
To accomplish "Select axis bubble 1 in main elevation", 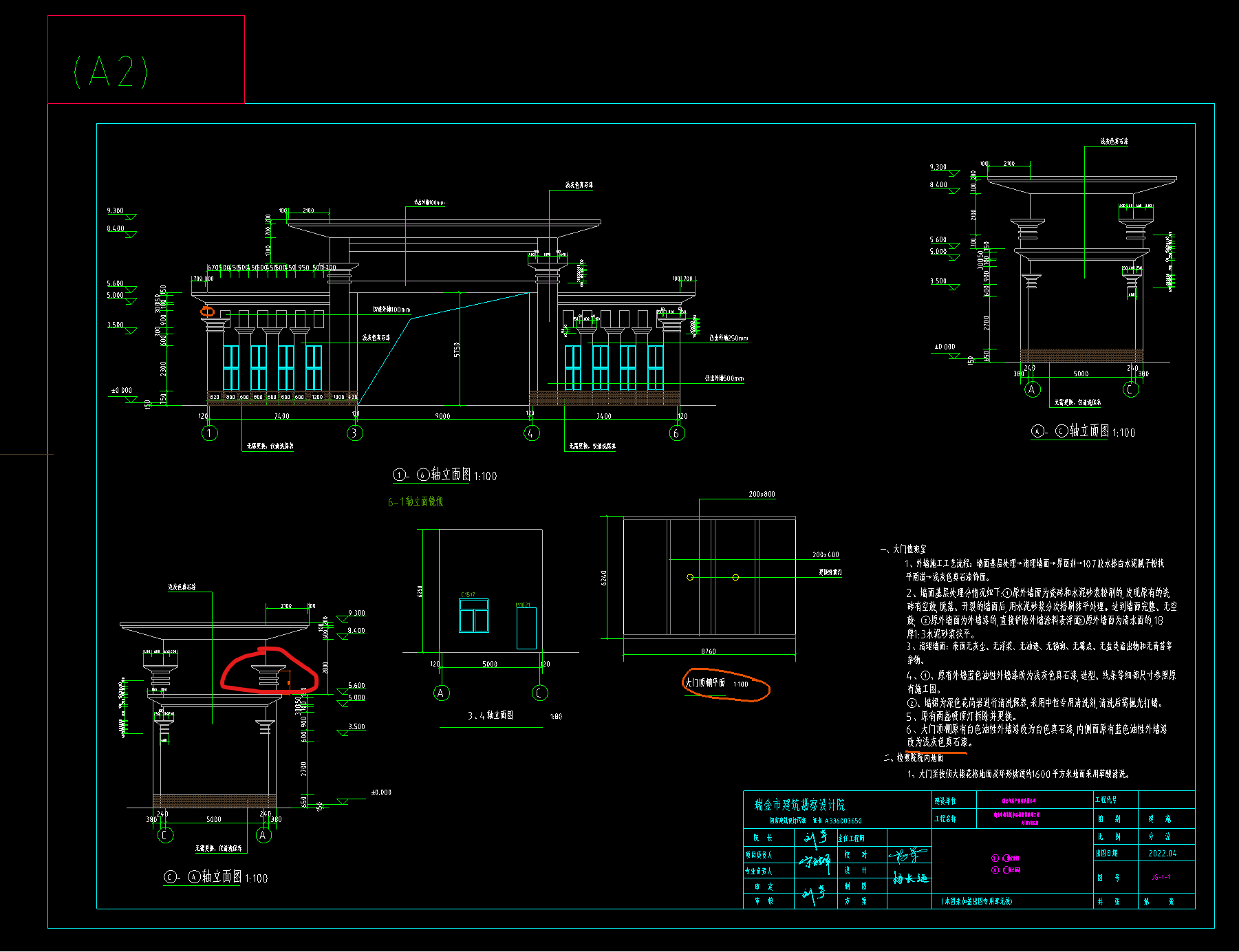I will [209, 433].
